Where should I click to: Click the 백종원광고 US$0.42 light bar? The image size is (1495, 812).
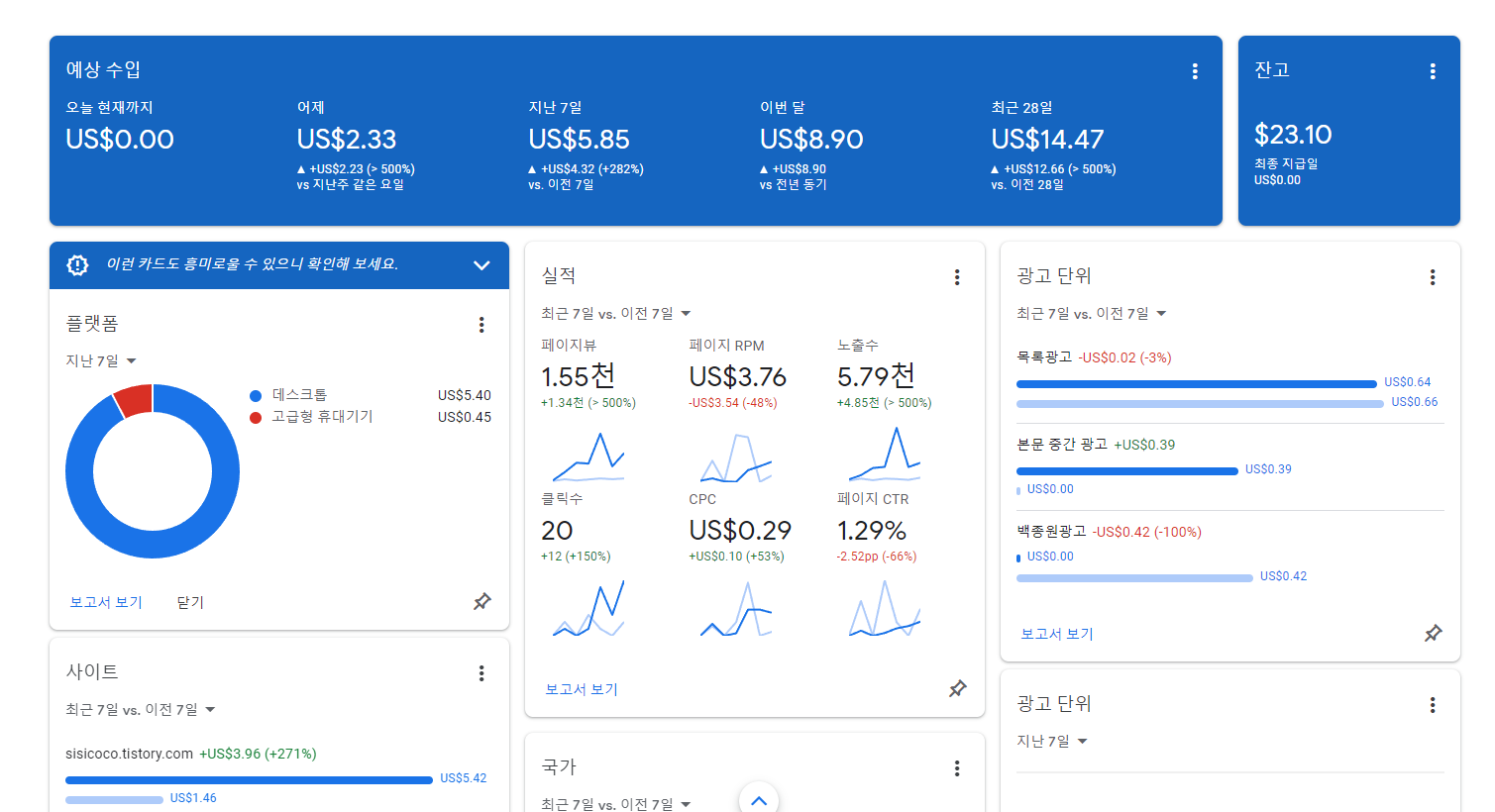[1134, 577]
